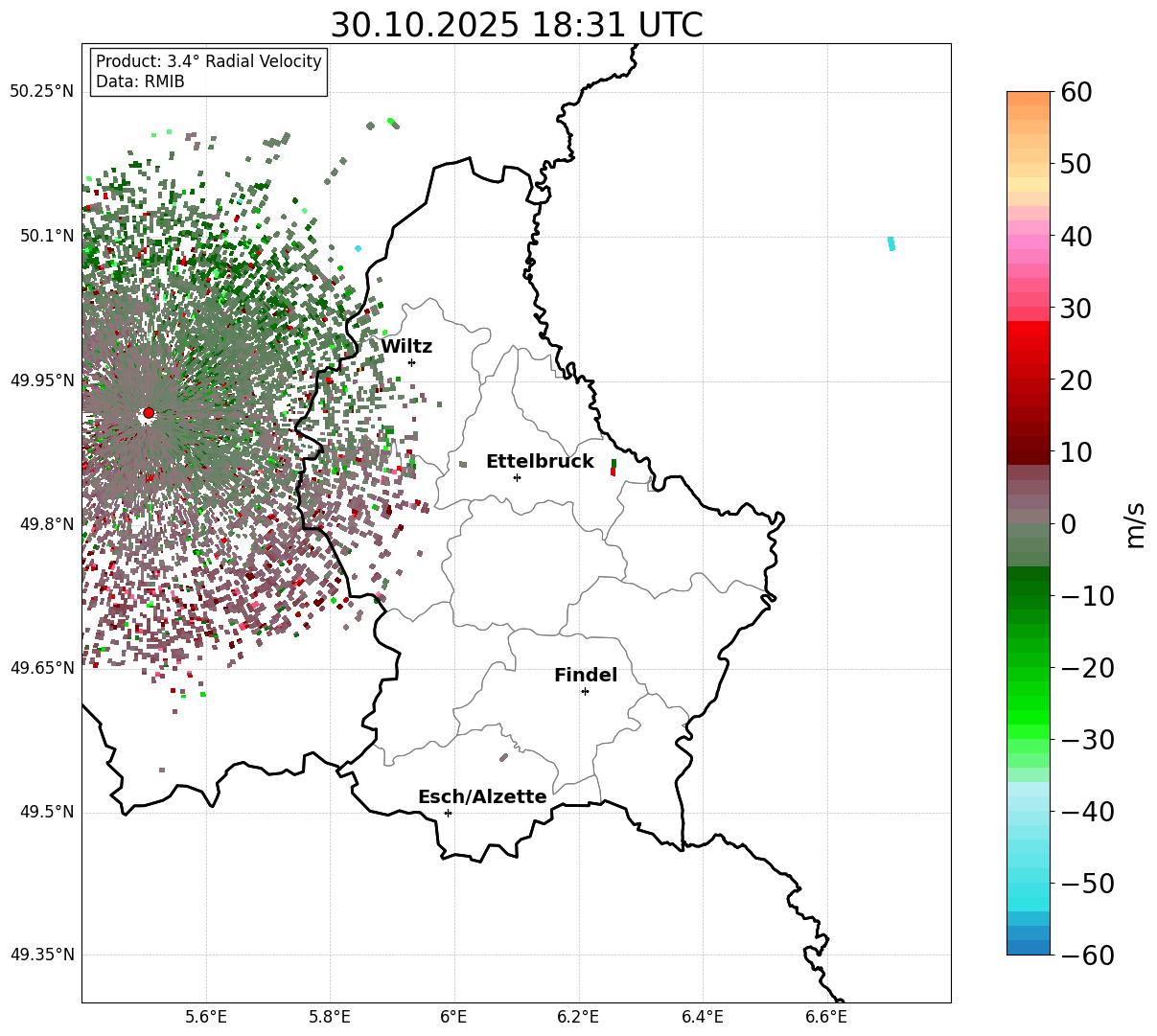The image size is (1157, 1036).
Task: Click the 5.8°E longitude tick label
Action: 330,1017
